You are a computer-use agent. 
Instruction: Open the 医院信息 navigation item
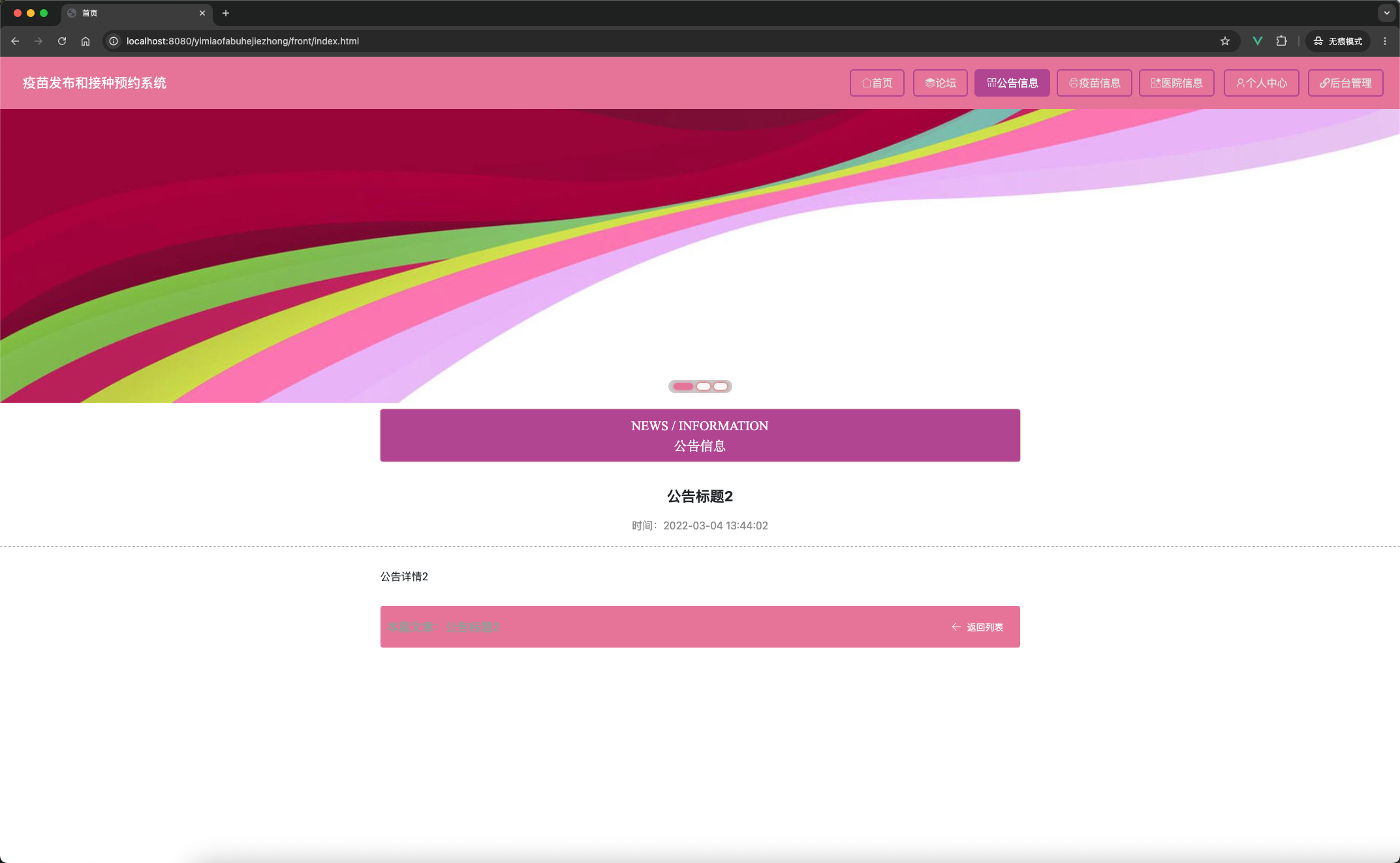point(1177,83)
